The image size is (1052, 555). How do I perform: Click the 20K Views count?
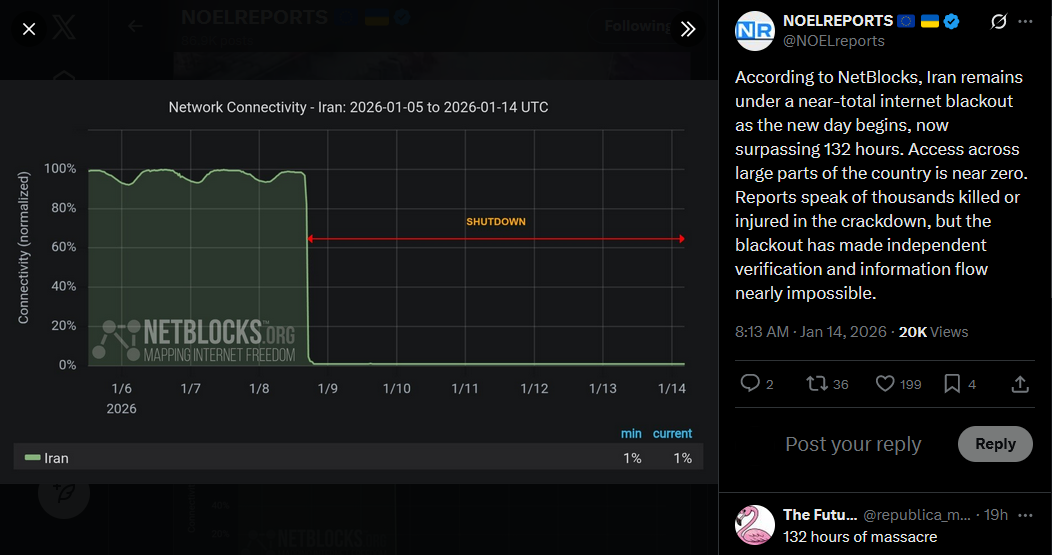tap(933, 332)
